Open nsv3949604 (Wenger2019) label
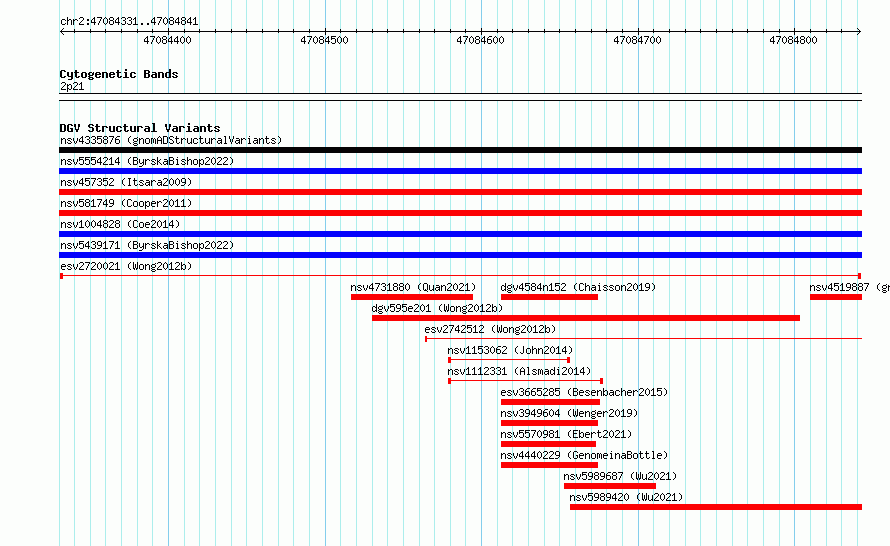The image size is (890, 546). [569, 413]
